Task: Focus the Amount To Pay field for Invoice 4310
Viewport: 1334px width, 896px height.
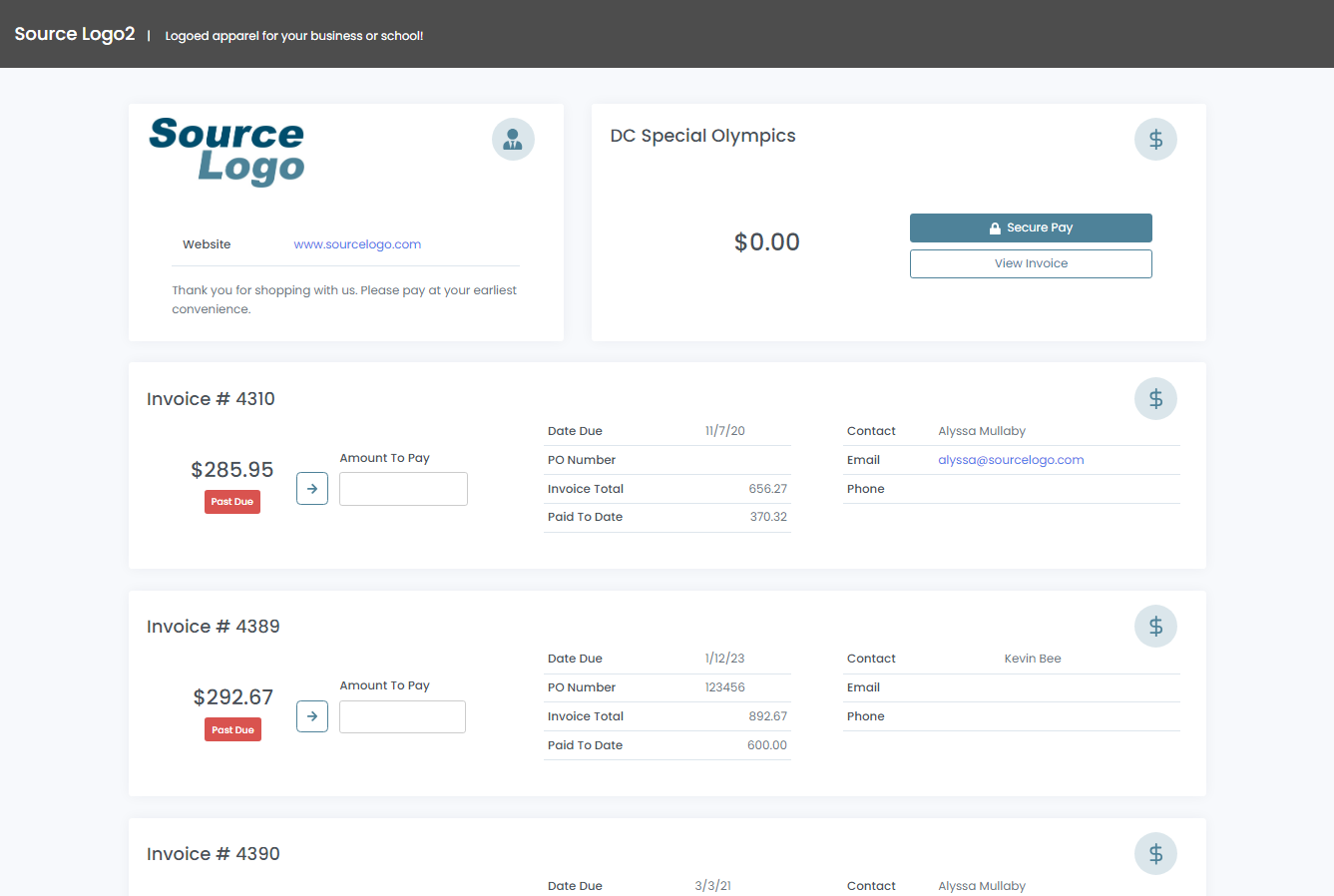Action: [x=403, y=488]
